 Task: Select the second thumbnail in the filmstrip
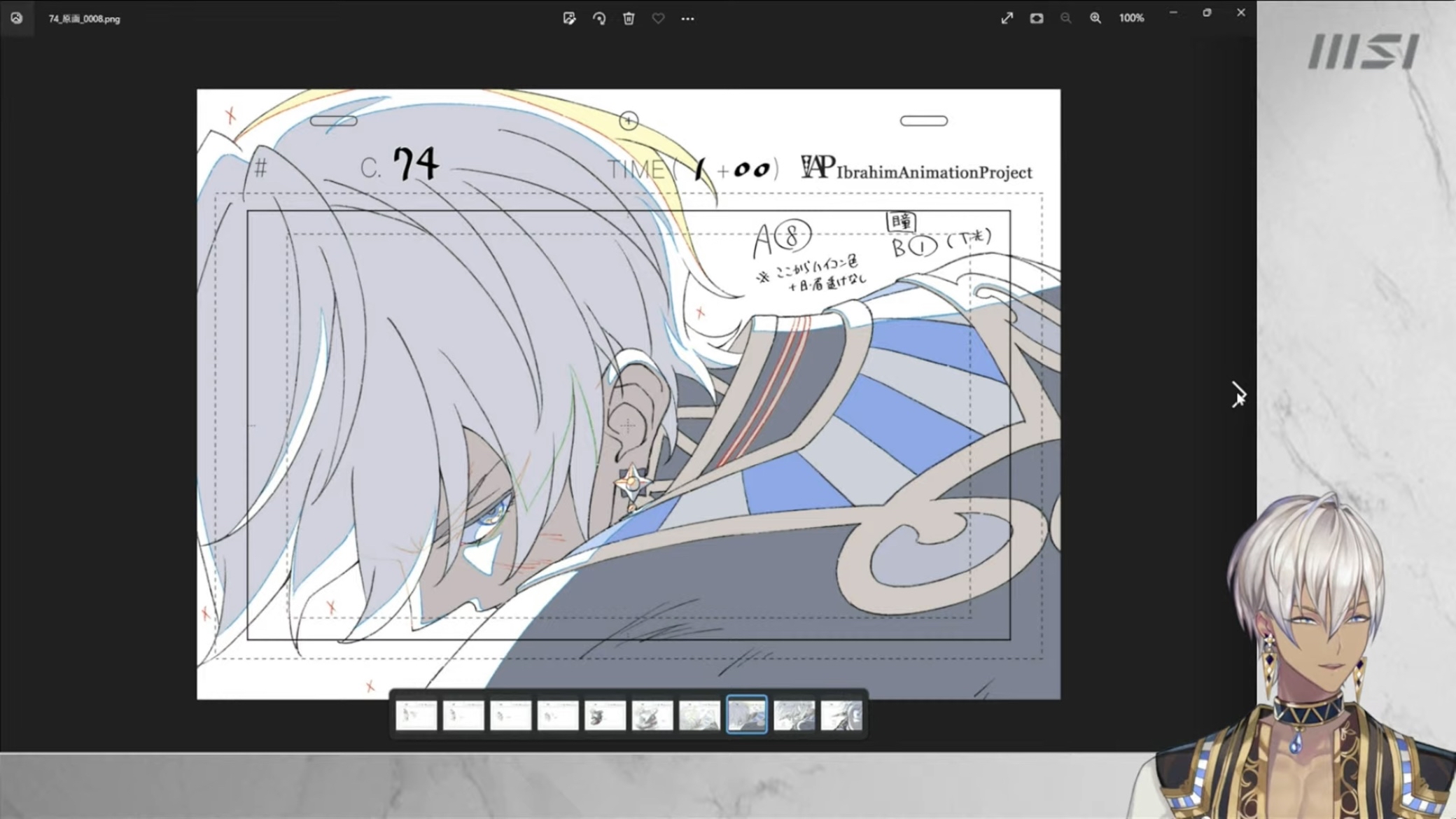pos(463,715)
